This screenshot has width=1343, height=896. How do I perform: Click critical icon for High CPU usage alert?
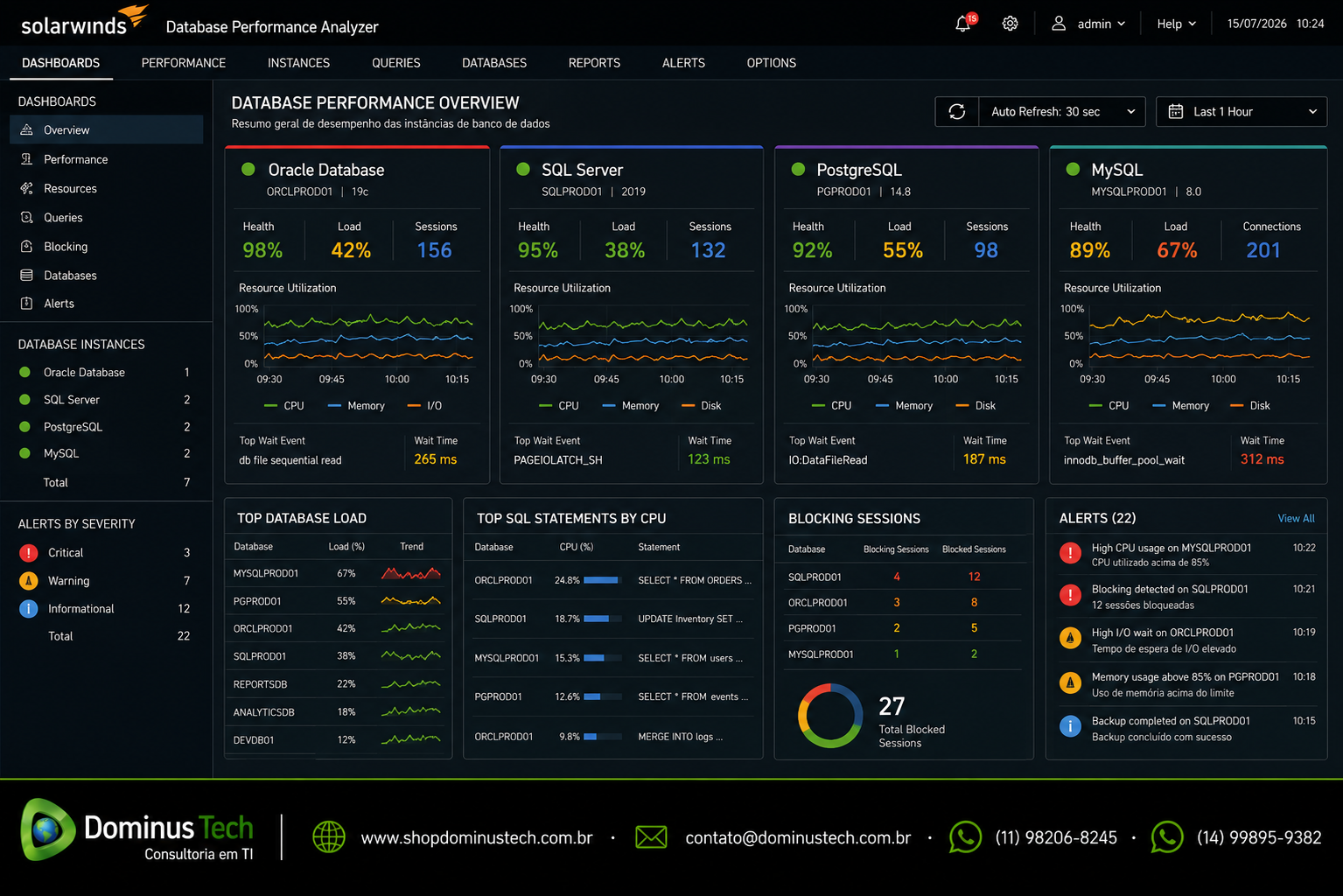point(1070,553)
